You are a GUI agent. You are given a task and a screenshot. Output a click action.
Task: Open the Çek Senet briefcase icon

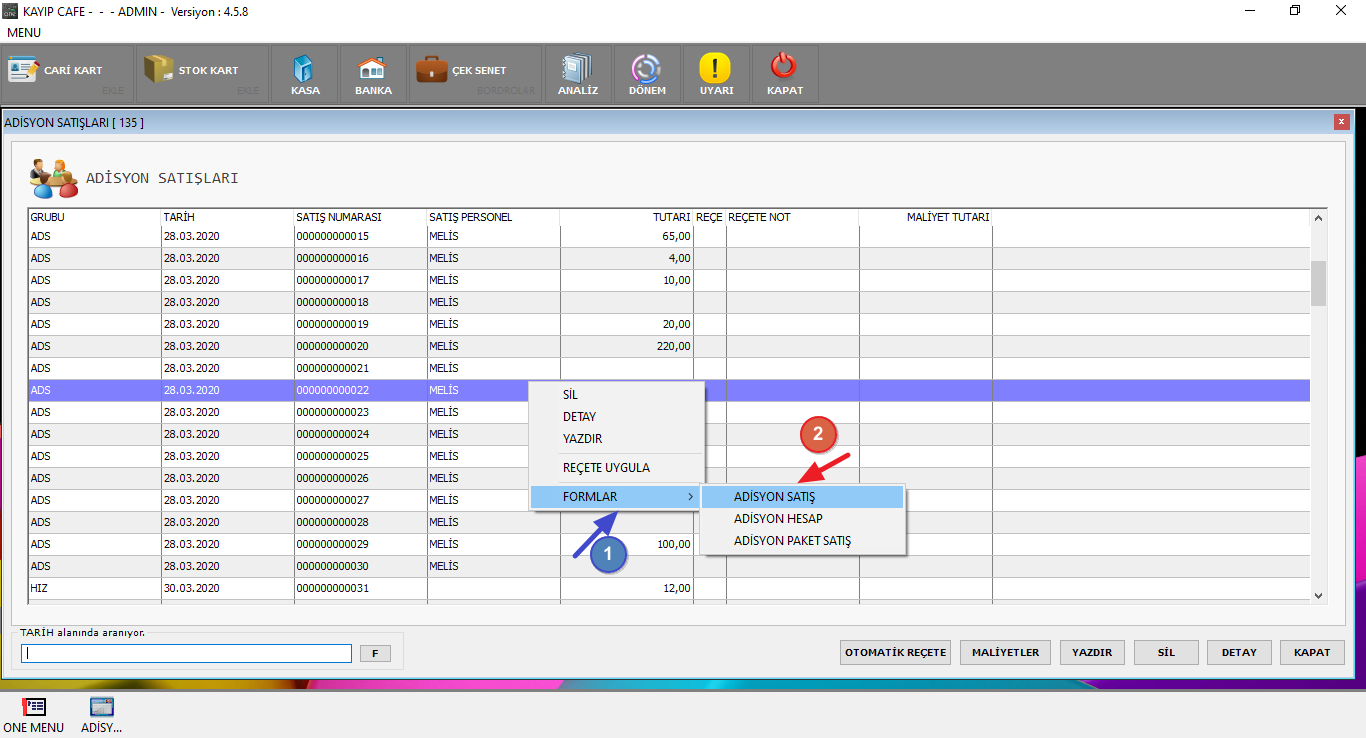coord(431,69)
